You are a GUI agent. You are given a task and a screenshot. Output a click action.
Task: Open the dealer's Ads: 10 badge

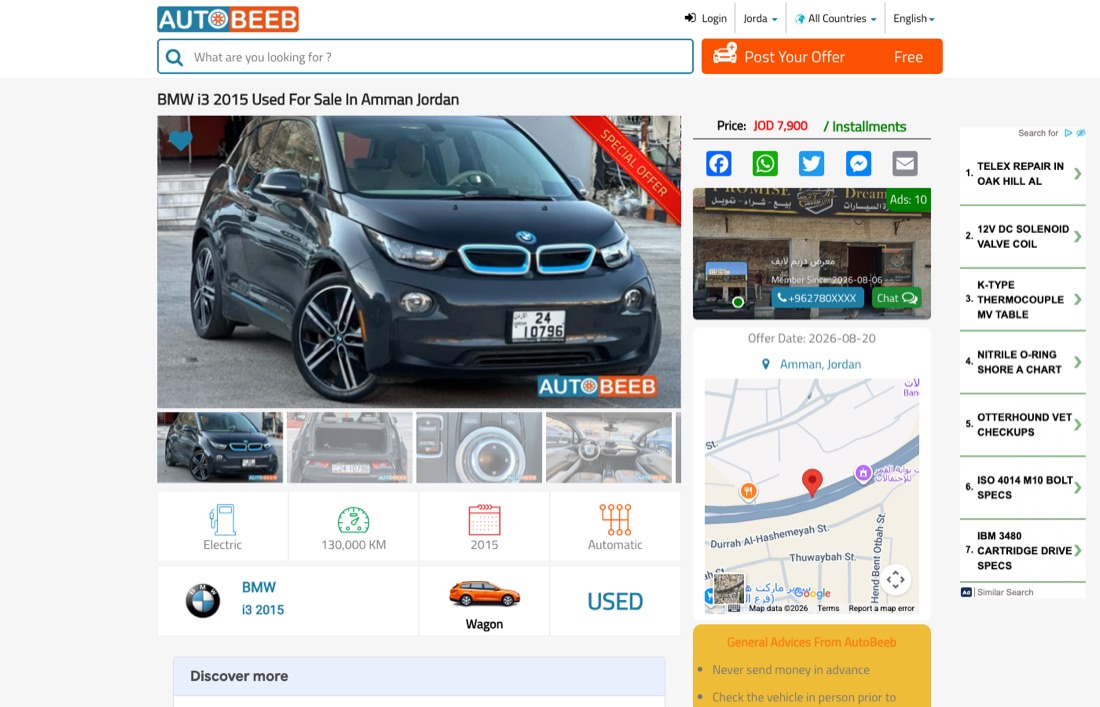(908, 199)
